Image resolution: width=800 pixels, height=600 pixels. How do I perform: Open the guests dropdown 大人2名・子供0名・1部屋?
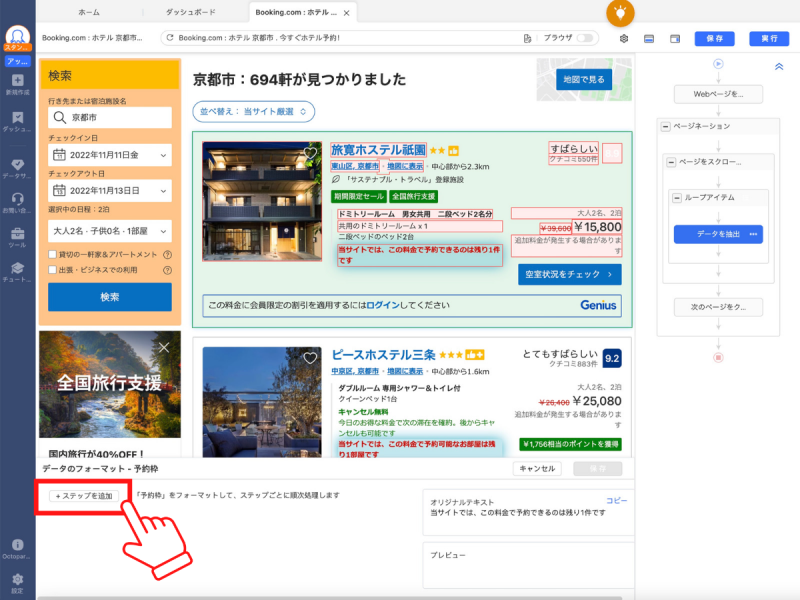[x=110, y=231]
